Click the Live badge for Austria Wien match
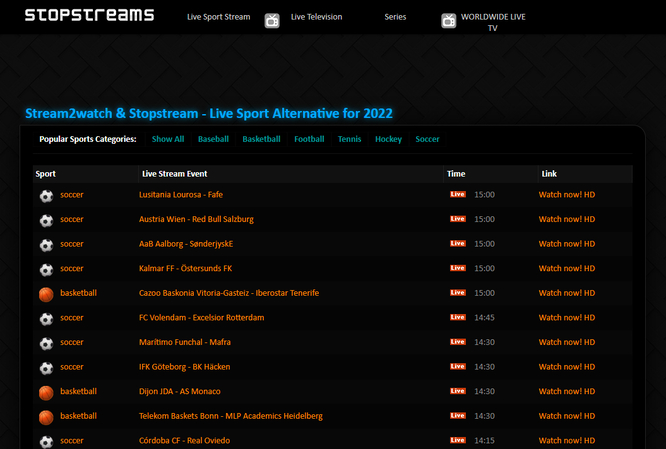Screen dimensions: 666x449 tap(458, 219)
